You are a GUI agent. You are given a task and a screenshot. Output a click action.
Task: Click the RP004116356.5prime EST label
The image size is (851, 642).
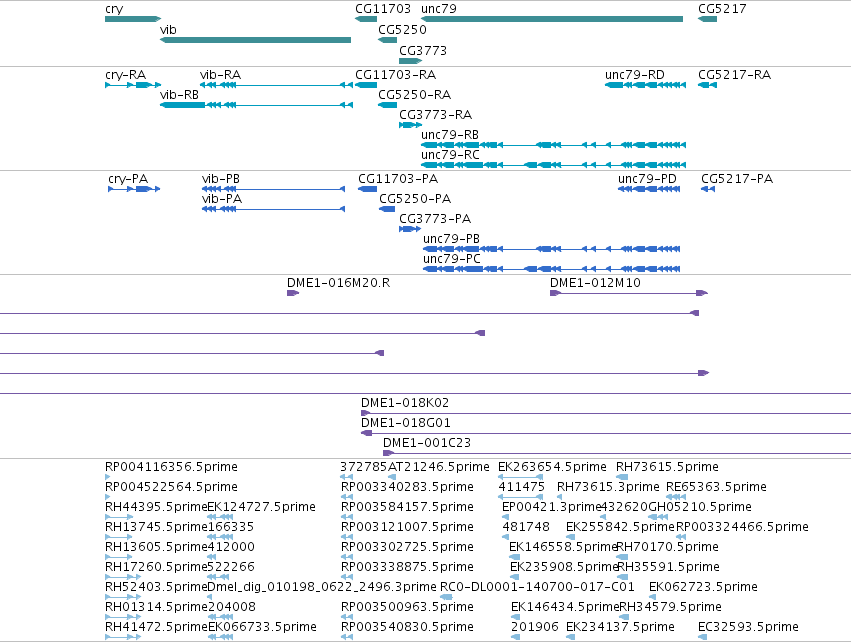click(171, 467)
